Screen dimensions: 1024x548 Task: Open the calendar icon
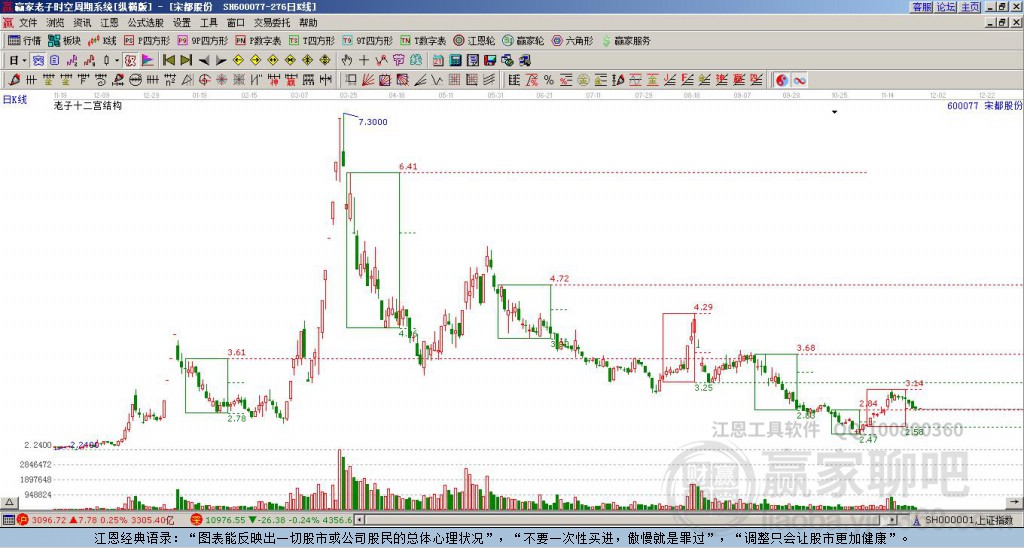pos(438,61)
